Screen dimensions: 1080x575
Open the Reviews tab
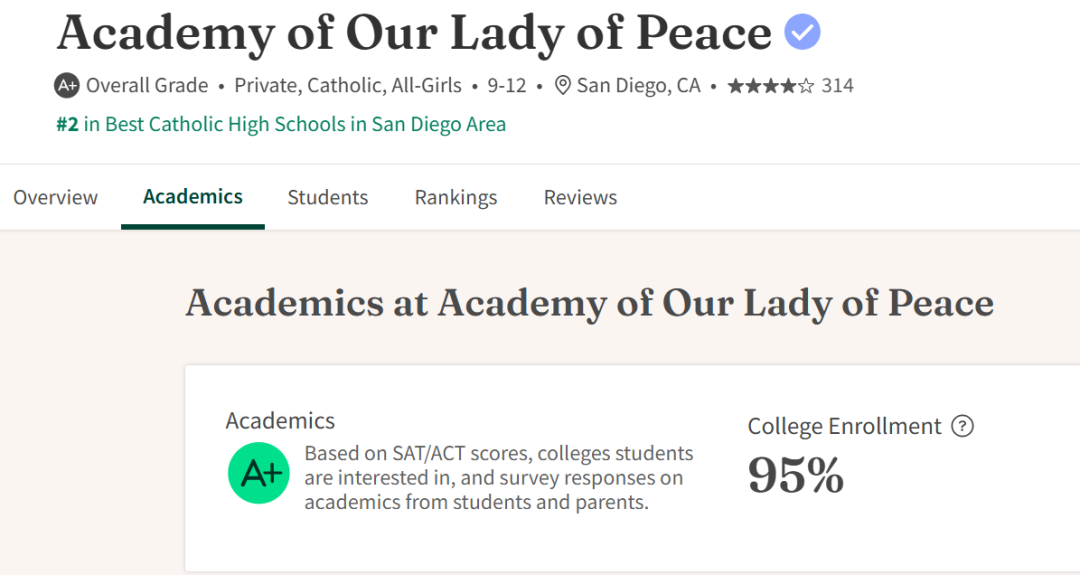[x=580, y=197]
